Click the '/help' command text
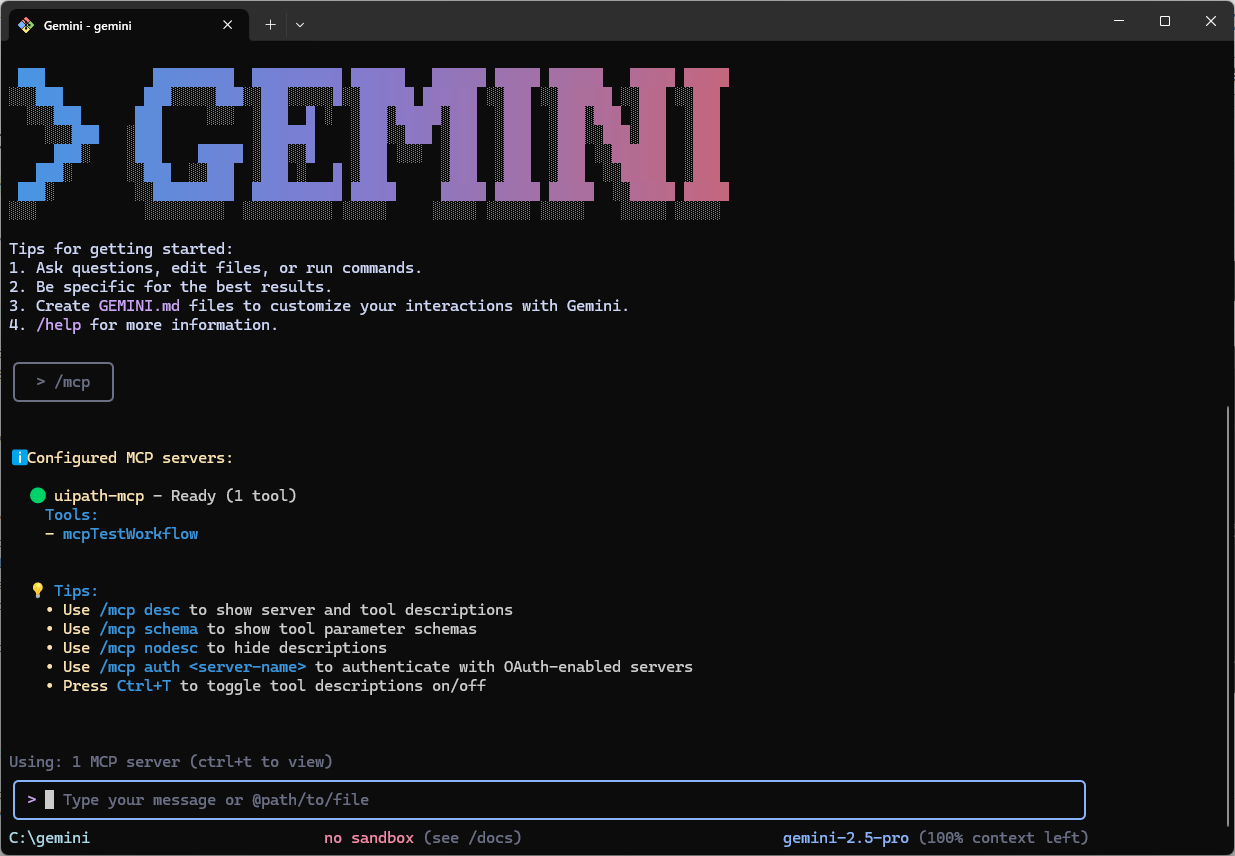The width and height of the screenshot is (1235, 856). point(58,325)
